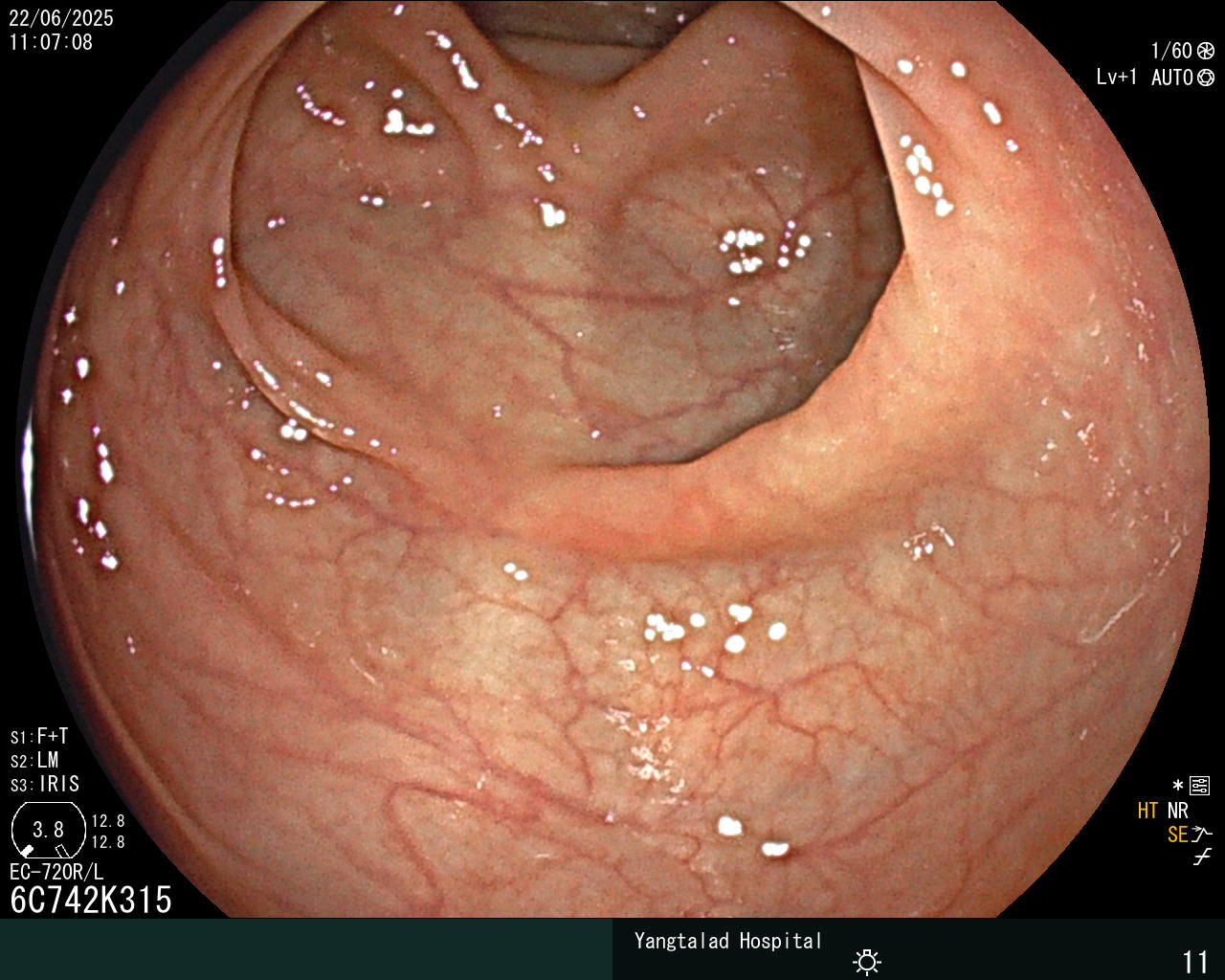The width and height of the screenshot is (1225, 980).
Task: Select the SE enhancement indicator
Action: 1177,835
